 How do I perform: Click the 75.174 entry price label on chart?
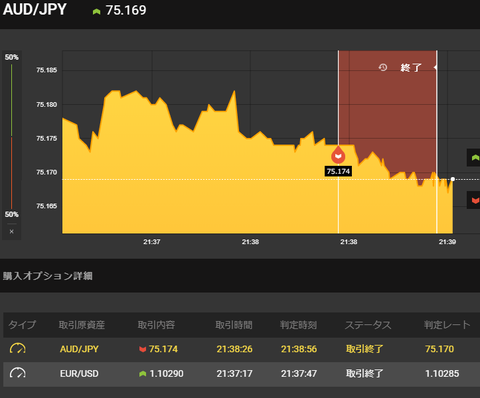[338, 171]
